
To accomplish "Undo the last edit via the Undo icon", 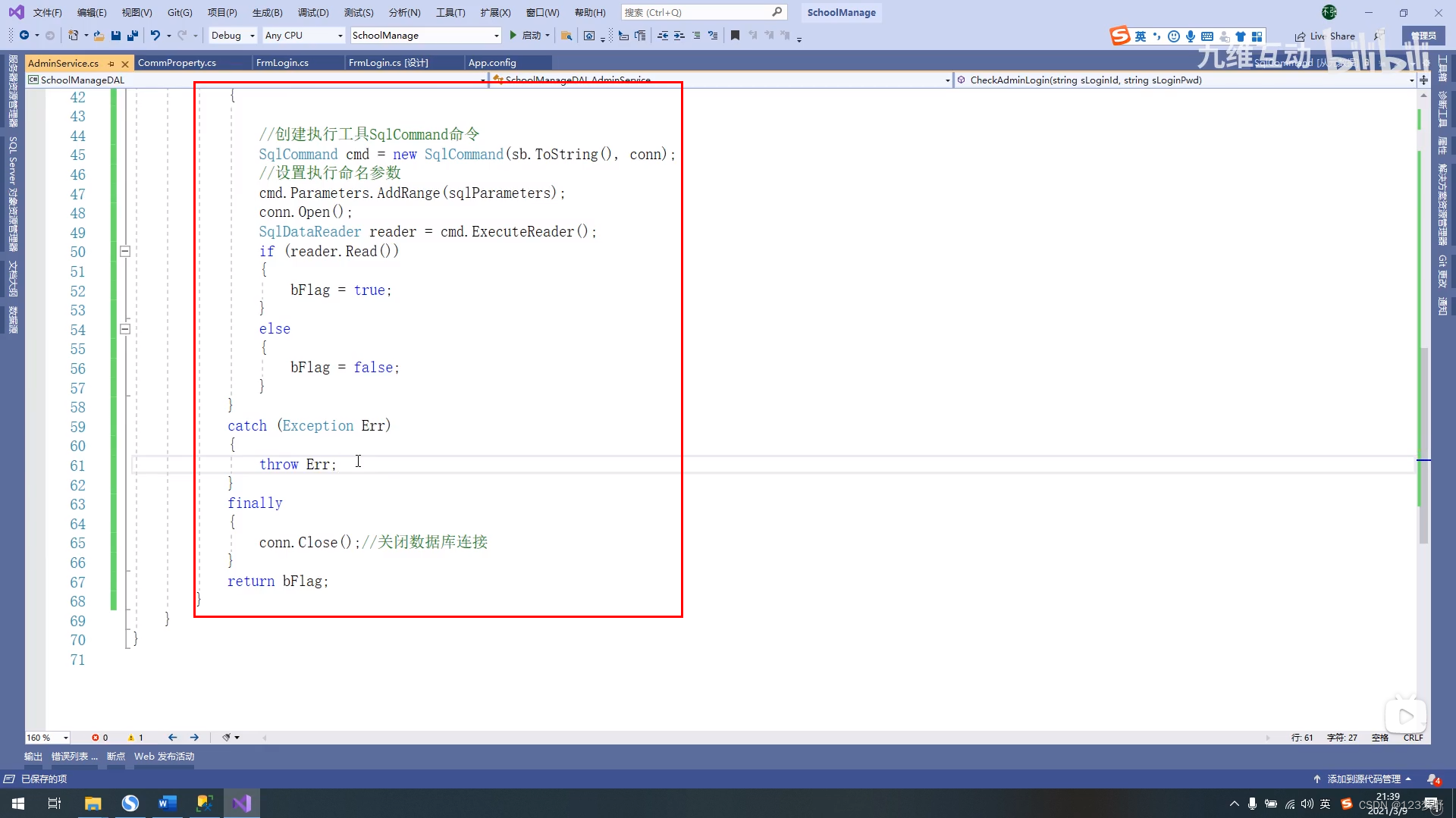I will pyautogui.click(x=155, y=36).
